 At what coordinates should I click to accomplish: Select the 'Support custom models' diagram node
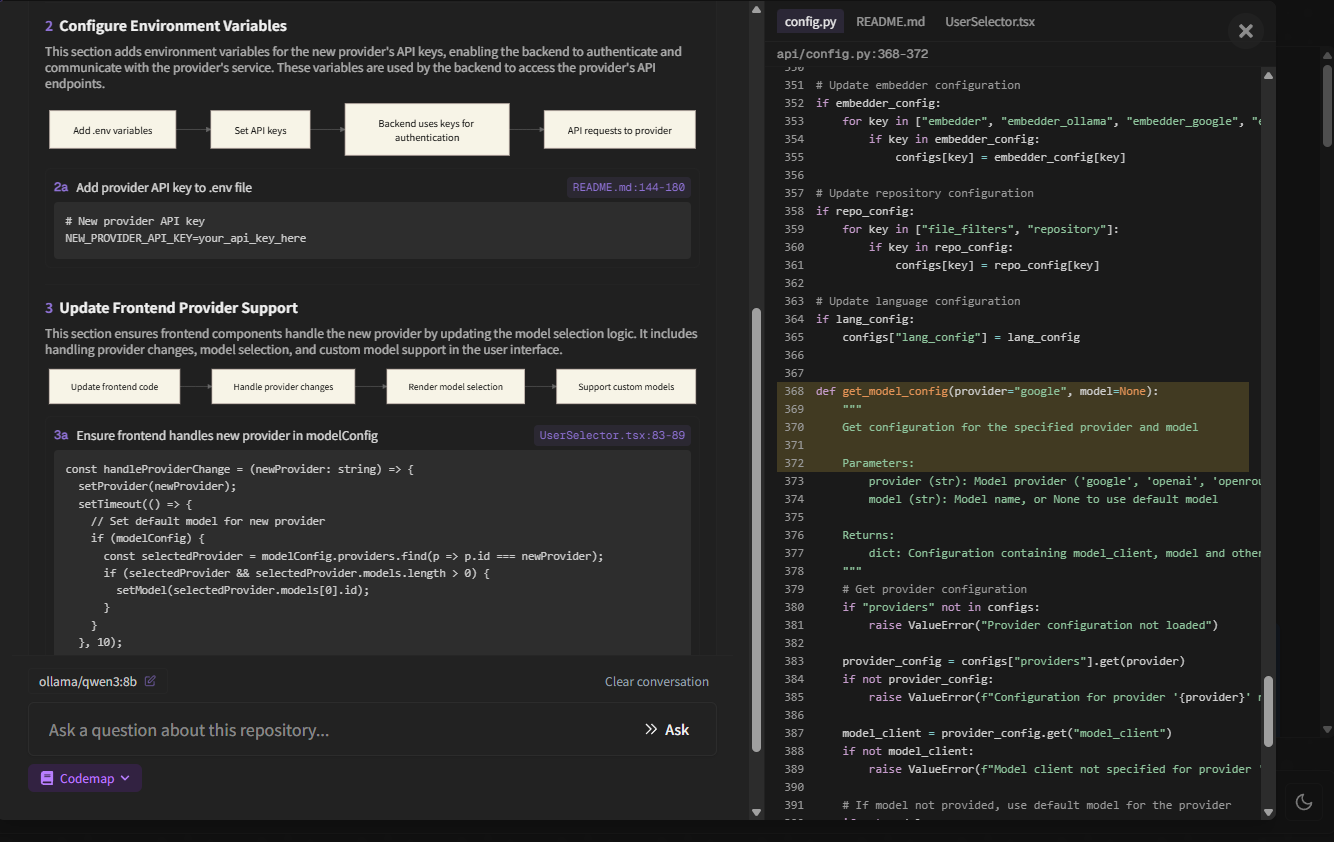click(x=626, y=386)
